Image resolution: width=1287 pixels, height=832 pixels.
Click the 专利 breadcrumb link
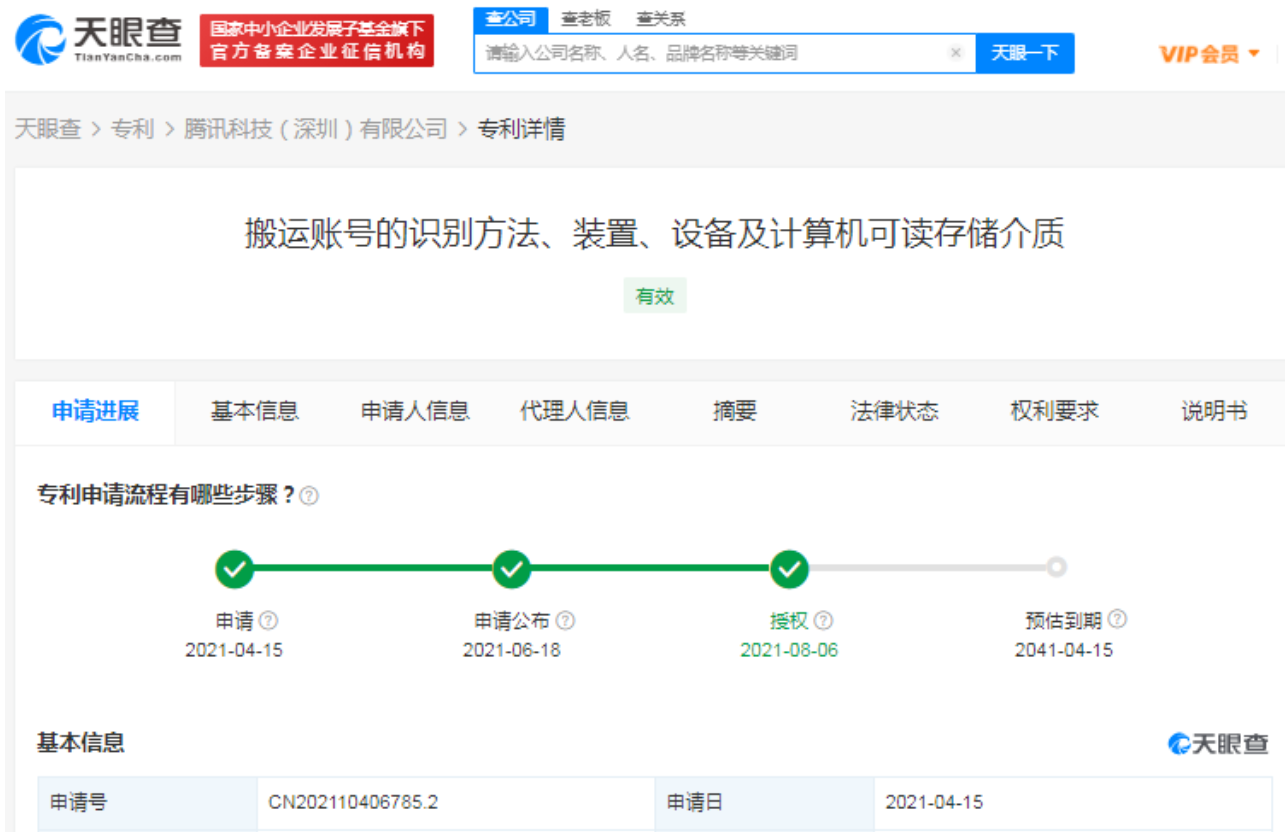point(132,129)
